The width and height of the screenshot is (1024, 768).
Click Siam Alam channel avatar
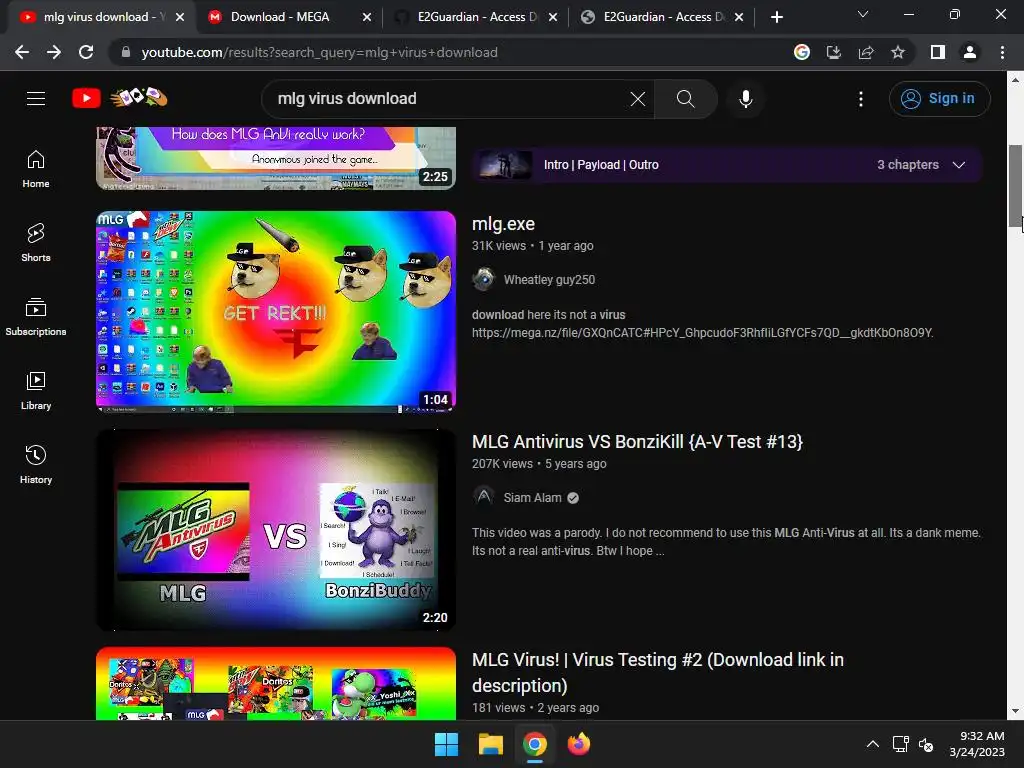[483, 497]
